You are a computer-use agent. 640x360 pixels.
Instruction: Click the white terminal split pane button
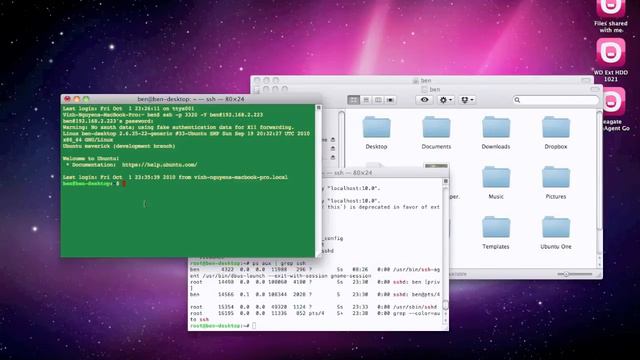[x=445, y=181]
